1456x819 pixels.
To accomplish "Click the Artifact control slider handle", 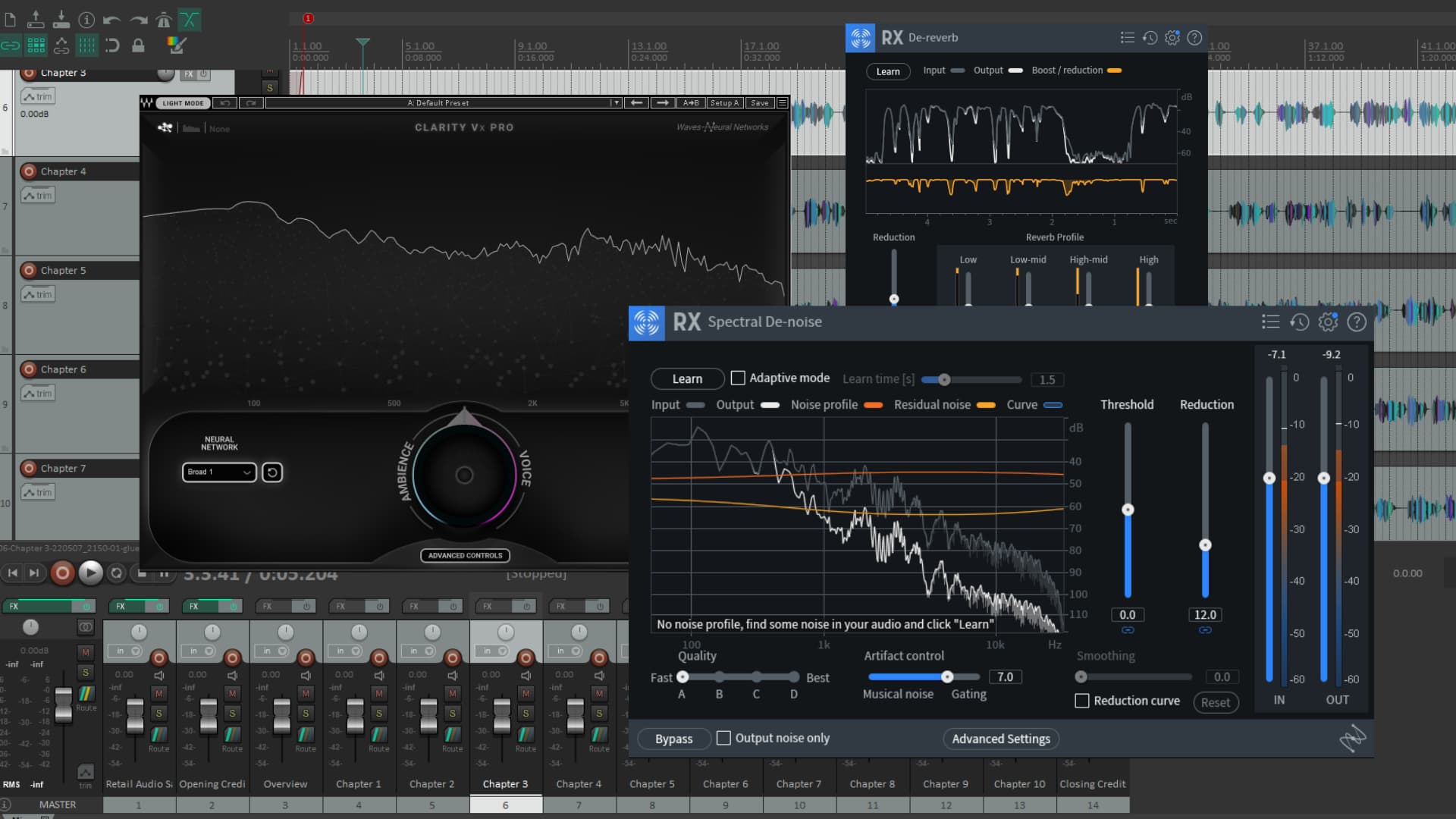I will coord(947,676).
